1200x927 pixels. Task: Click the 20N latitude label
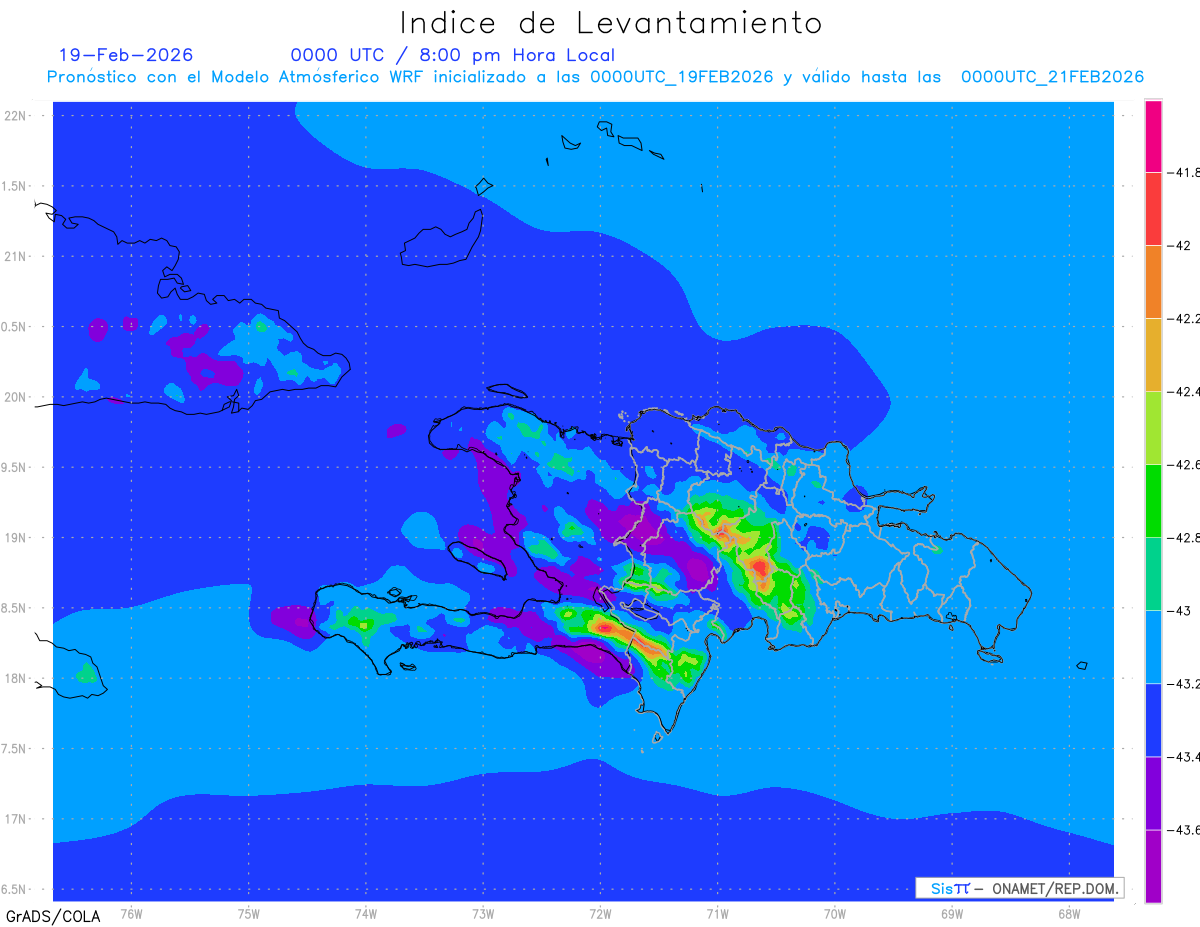(16, 397)
